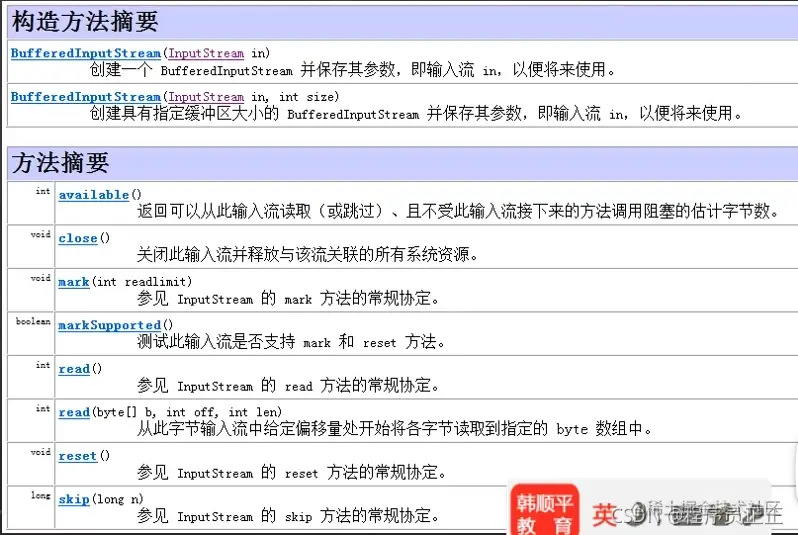Open the reset() method link
This screenshot has width=798, height=535.
click(x=77, y=456)
